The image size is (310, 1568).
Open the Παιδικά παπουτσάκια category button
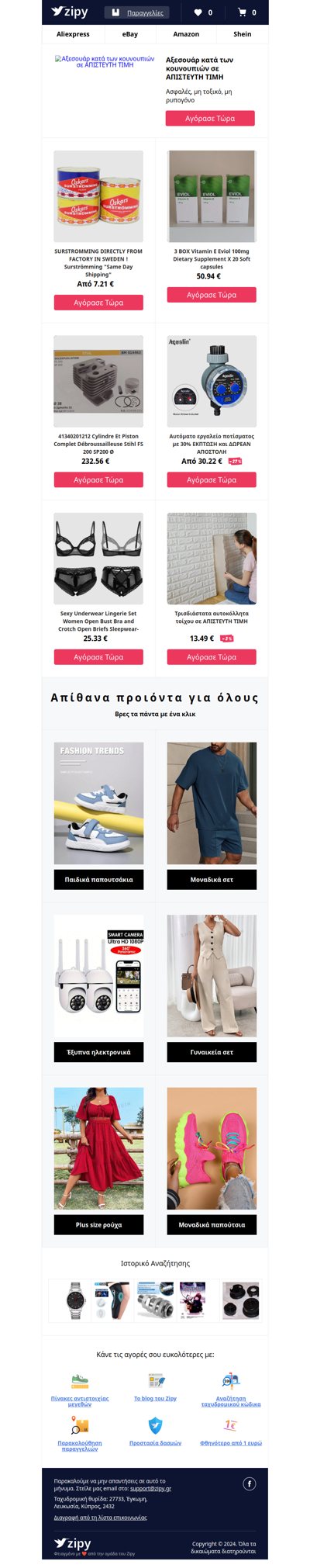(98, 880)
